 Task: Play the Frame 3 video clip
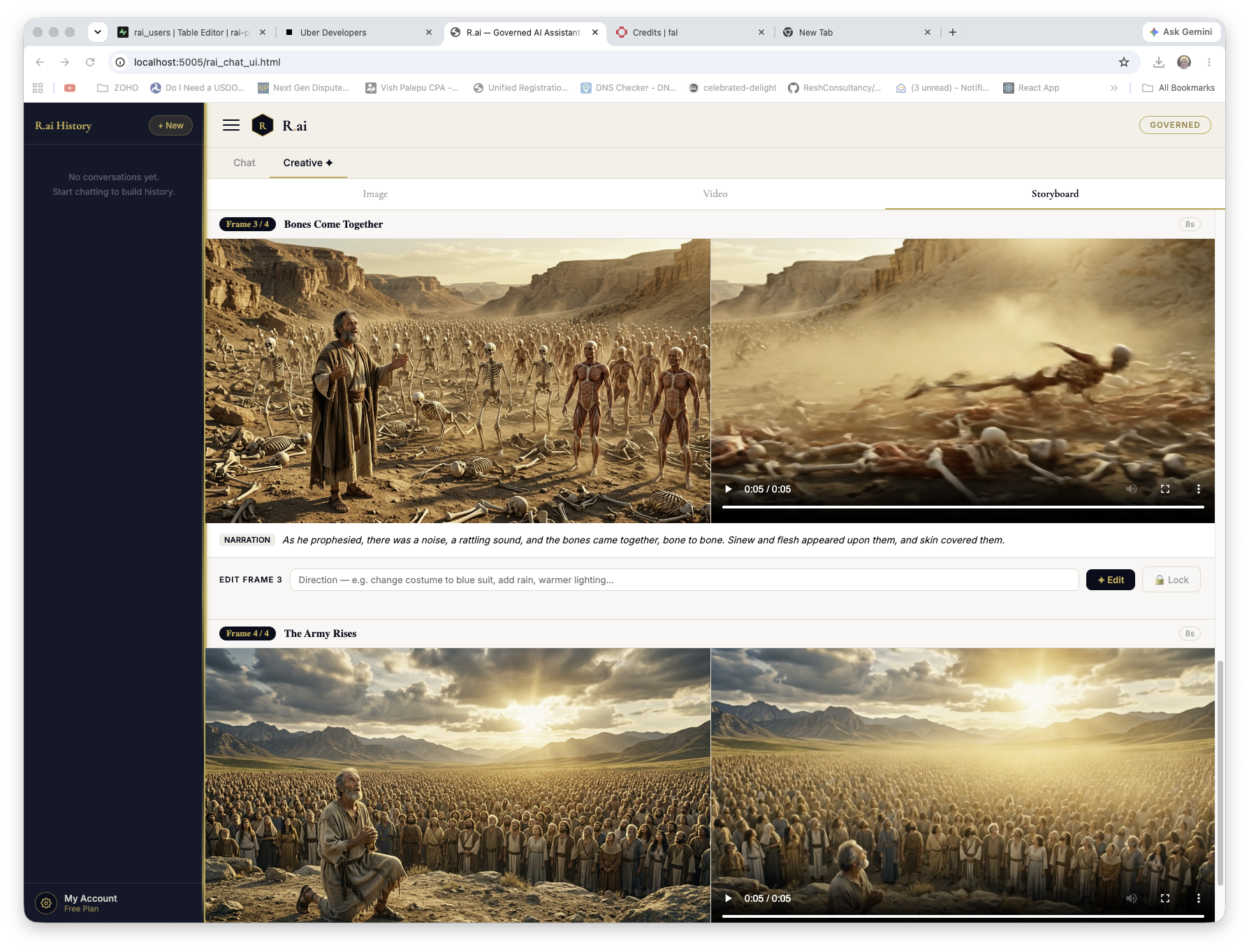729,489
